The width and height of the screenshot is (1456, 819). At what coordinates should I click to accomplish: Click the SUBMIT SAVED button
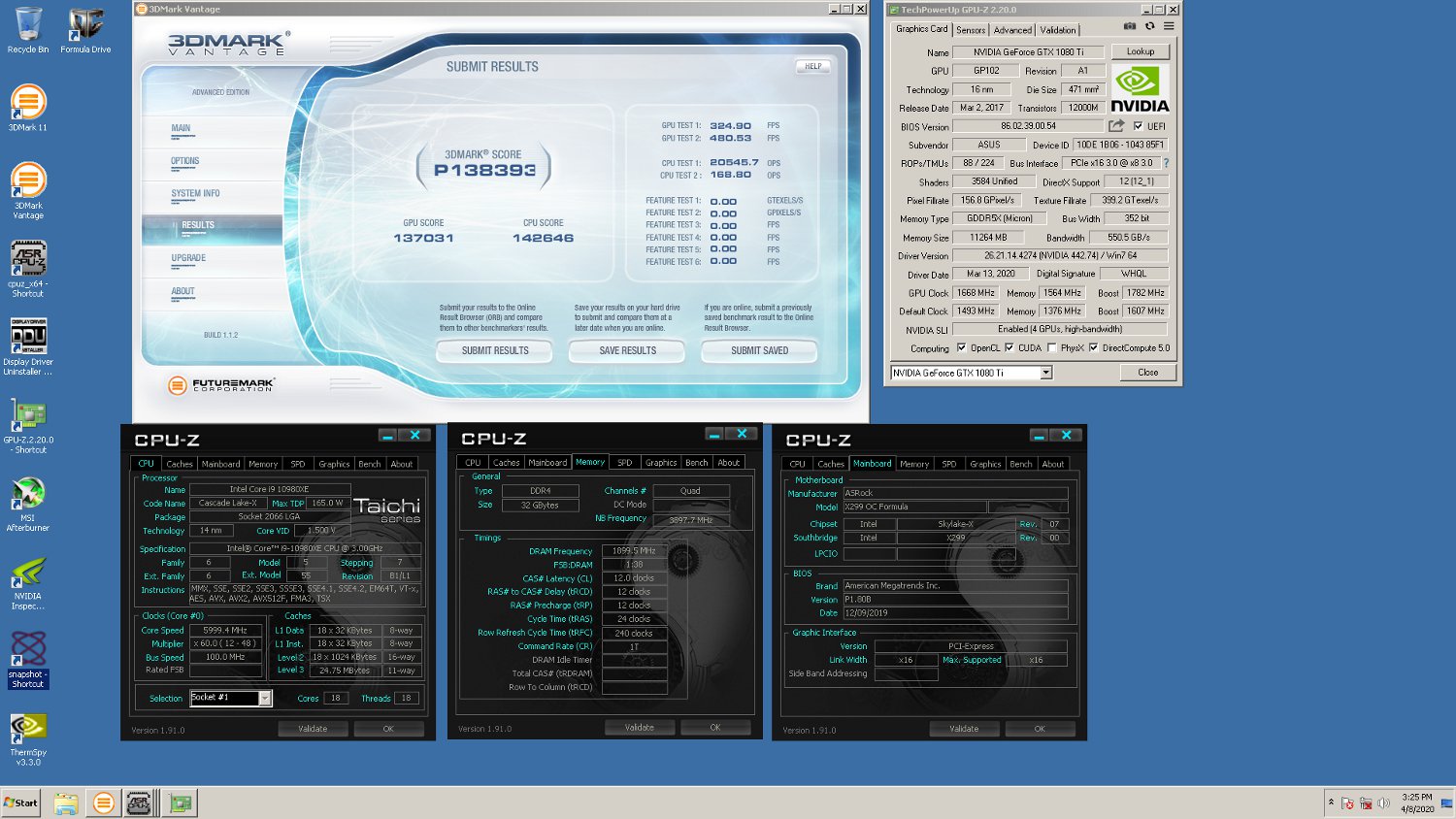(x=759, y=350)
